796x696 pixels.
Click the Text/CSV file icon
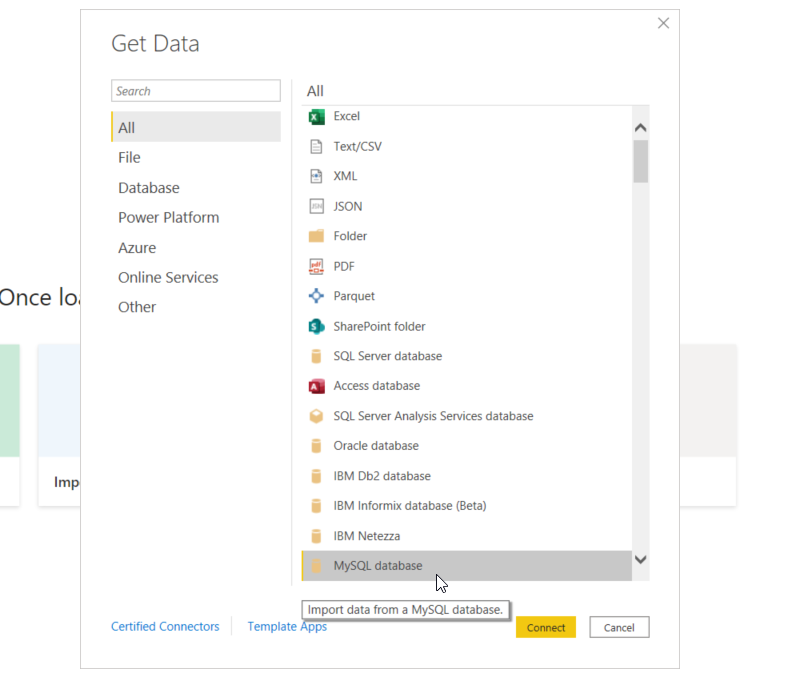(316, 147)
